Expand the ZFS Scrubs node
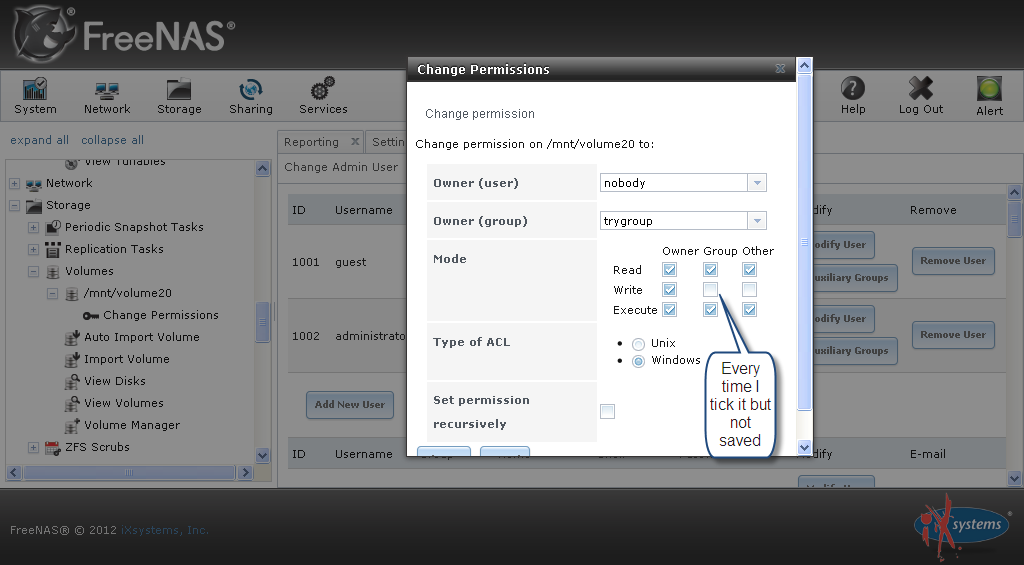Viewport: 1024px width, 565px height. (x=33, y=447)
